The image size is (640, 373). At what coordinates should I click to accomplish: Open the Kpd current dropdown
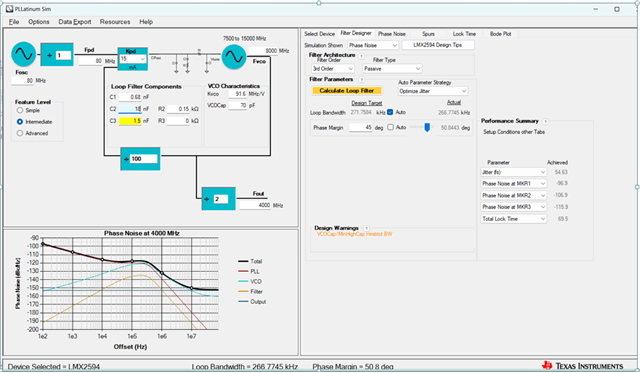(x=133, y=59)
